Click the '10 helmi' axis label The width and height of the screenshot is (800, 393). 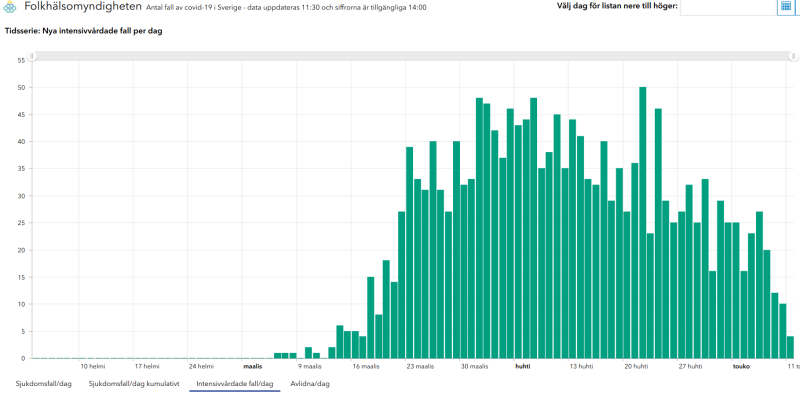point(92,366)
